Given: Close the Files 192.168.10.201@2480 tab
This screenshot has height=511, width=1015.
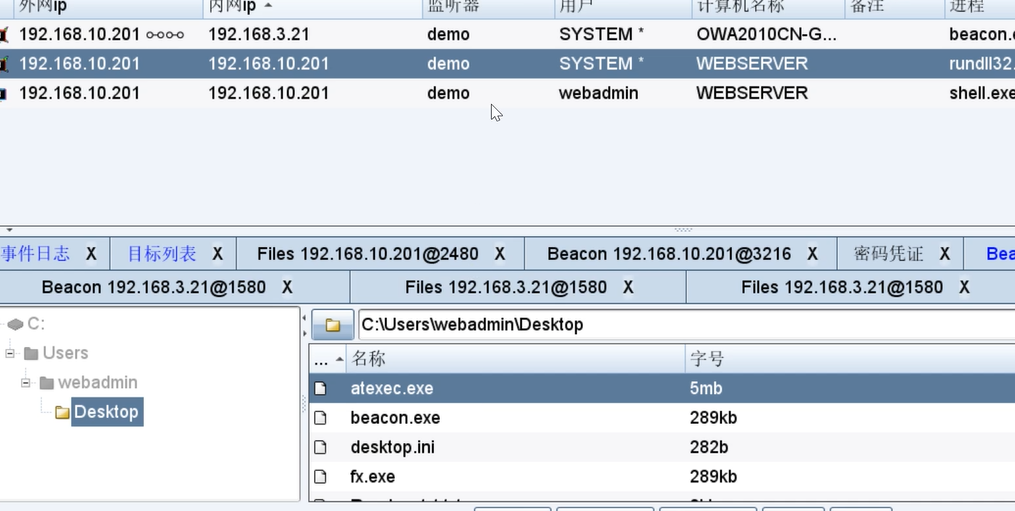Looking at the screenshot, I should [x=500, y=254].
